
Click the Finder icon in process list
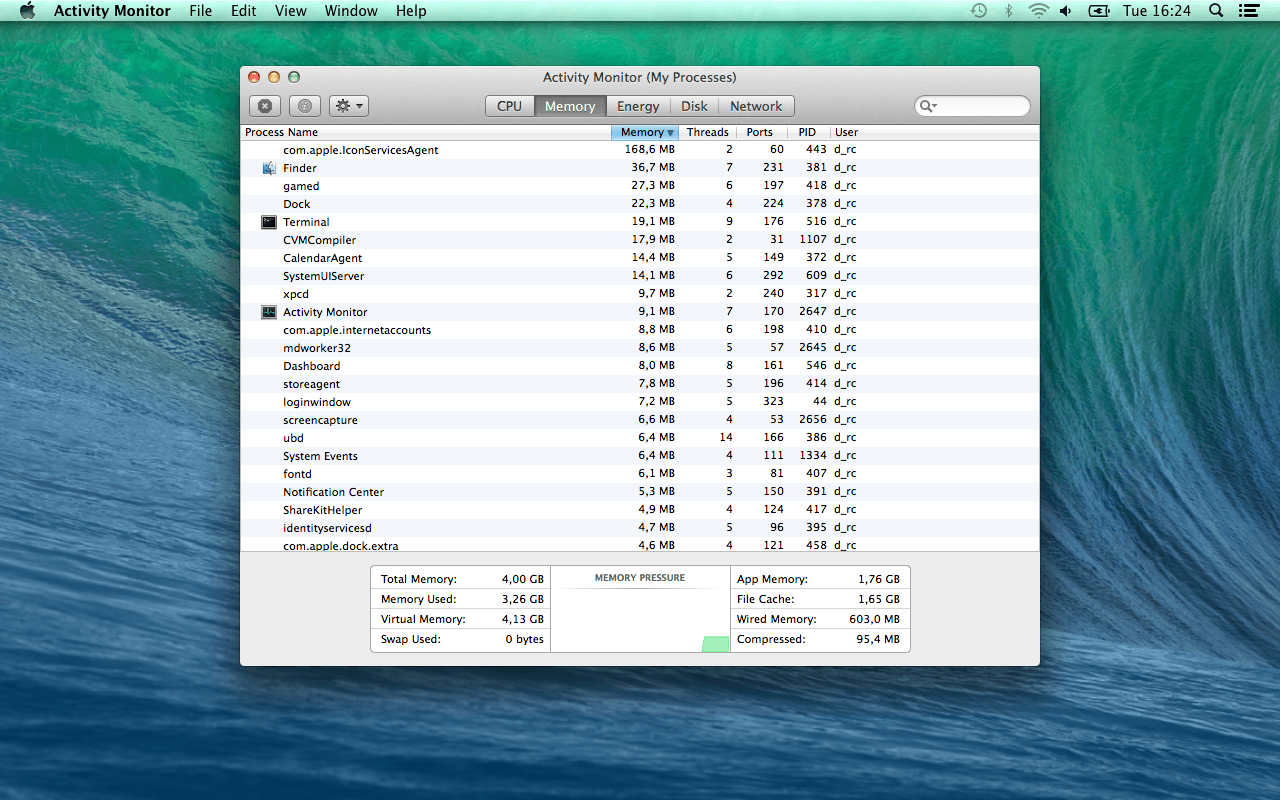[x=268, y=168]
